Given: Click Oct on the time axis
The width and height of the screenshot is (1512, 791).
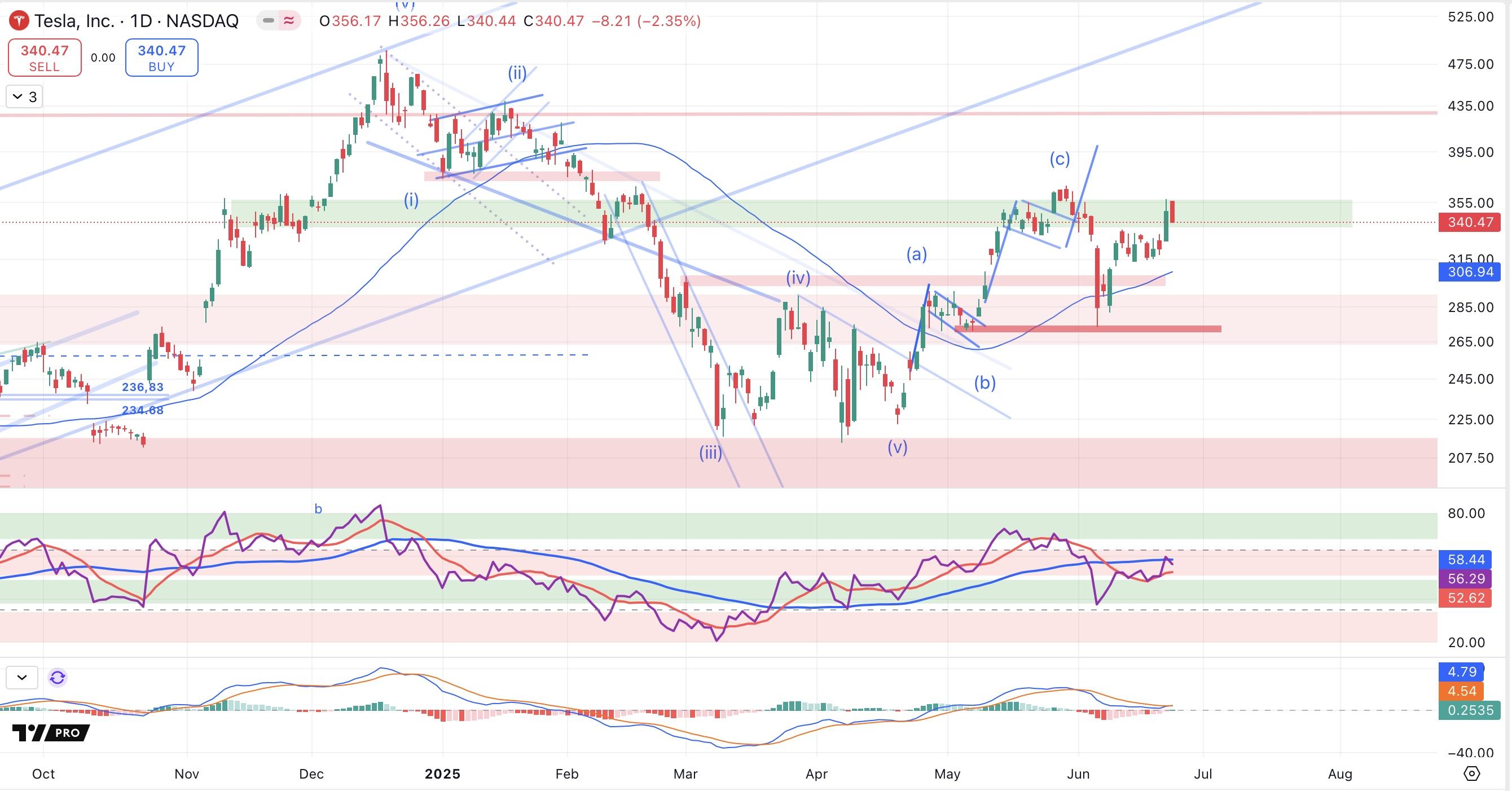Looking at the screenshot, I should [43, 774].
